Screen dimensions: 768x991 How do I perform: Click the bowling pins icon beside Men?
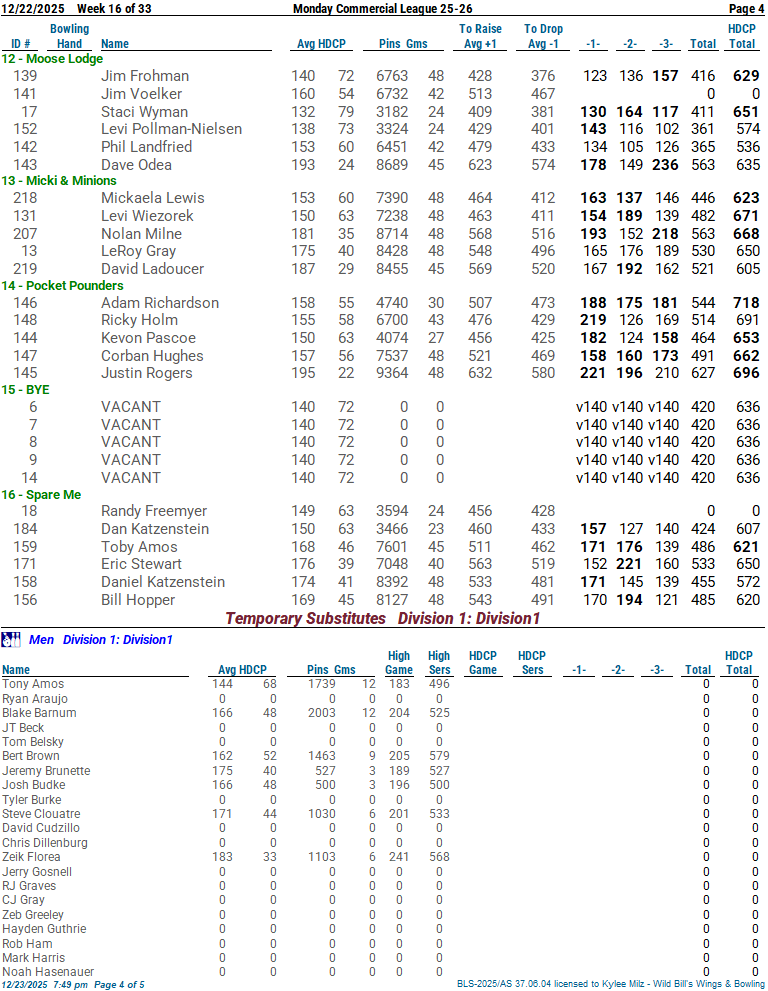(11, 640)
